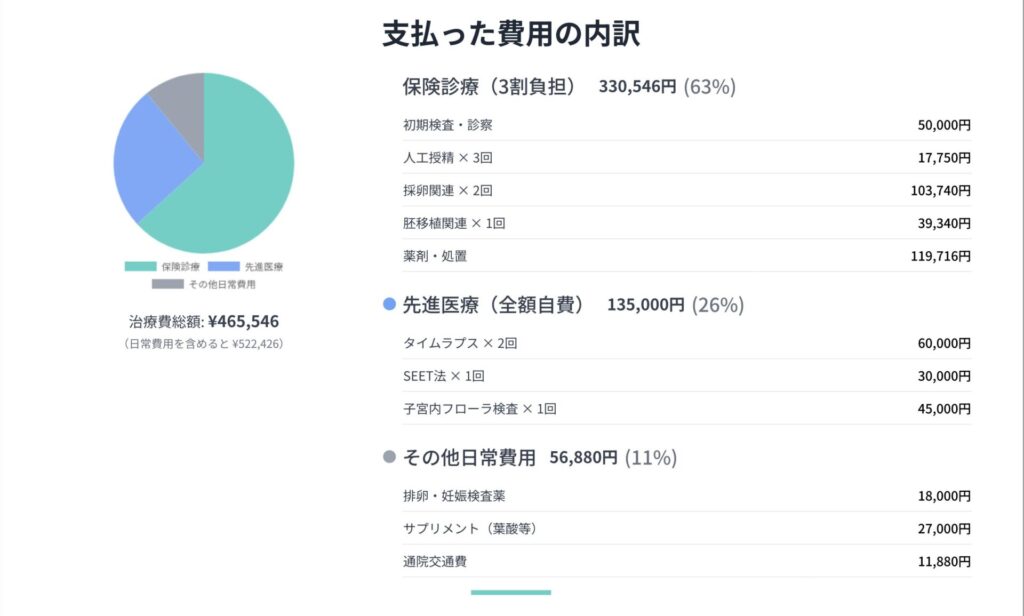Click the 先進医療 blue legend swatch
The image size is (1024, 616).
[x=223, y=267]
